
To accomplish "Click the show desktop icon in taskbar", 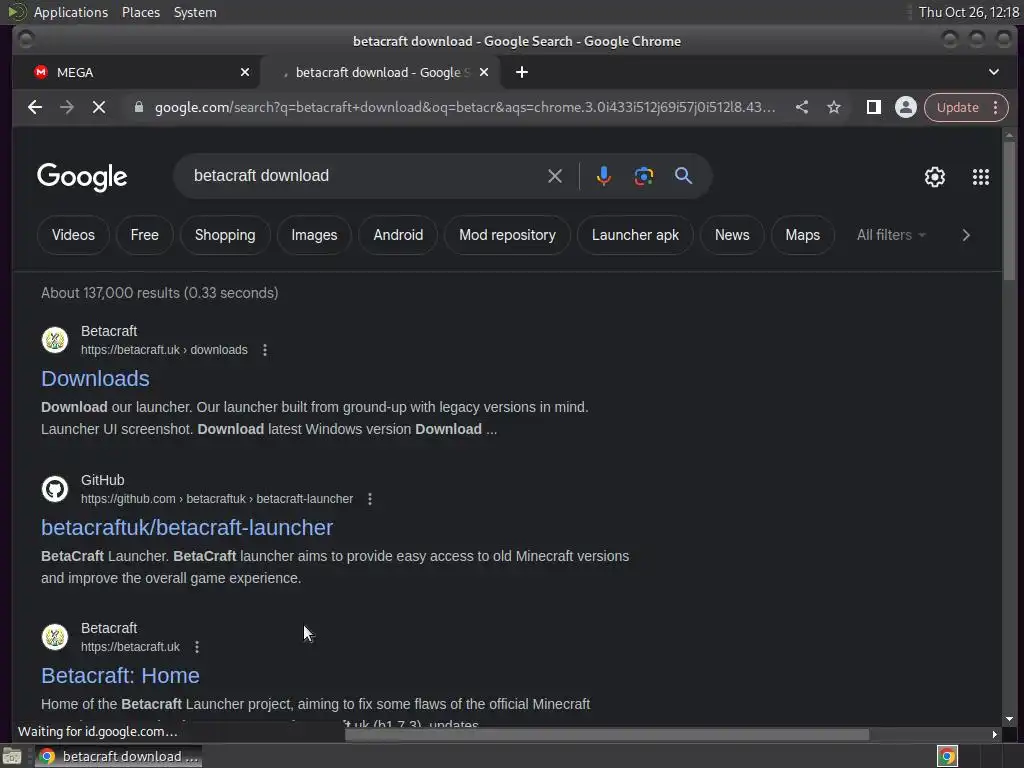I will (x=12, y=756).
